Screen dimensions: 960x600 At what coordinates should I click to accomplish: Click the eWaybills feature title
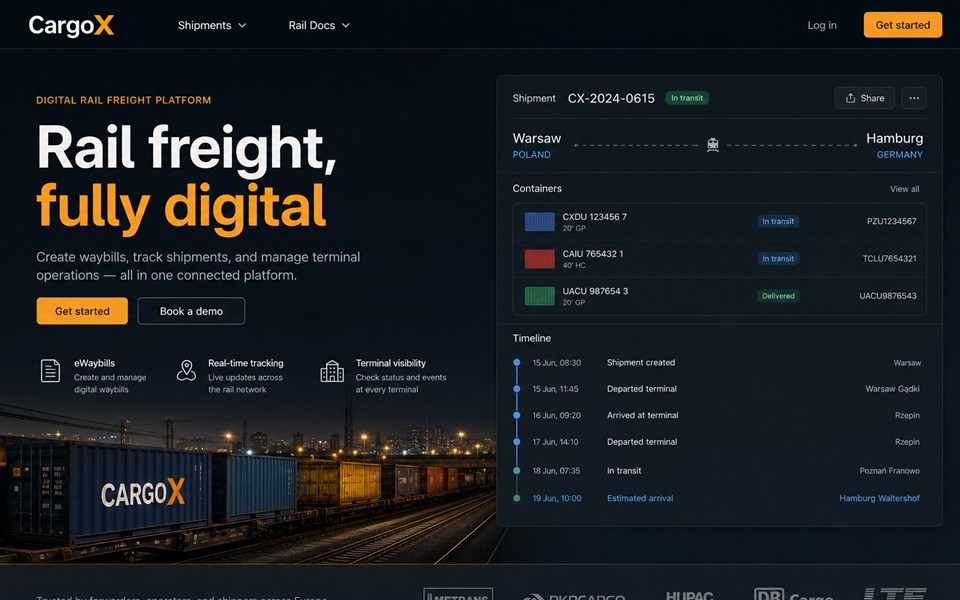[x=94, y=363]
